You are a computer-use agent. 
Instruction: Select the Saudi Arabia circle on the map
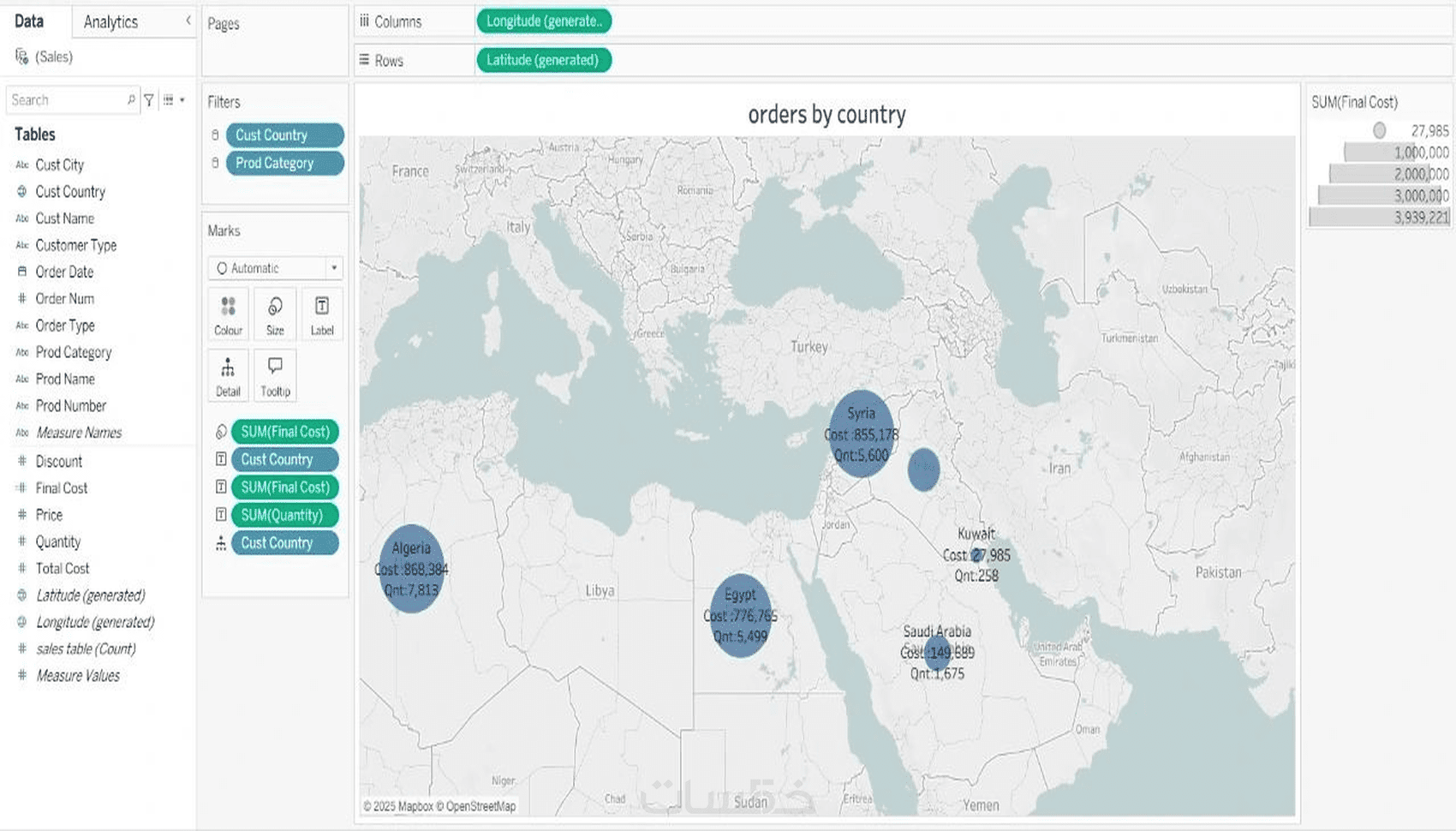tap(938, 653)
